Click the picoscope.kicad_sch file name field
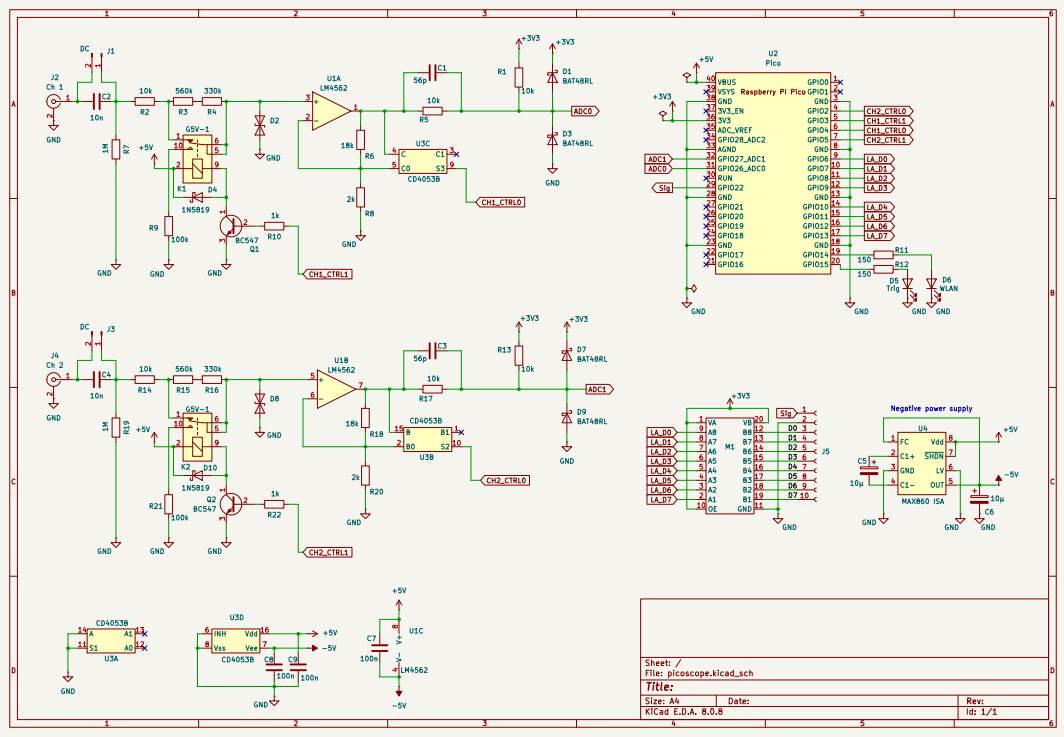The width and height of the screenshot is (1064, 737). [713, 674]
